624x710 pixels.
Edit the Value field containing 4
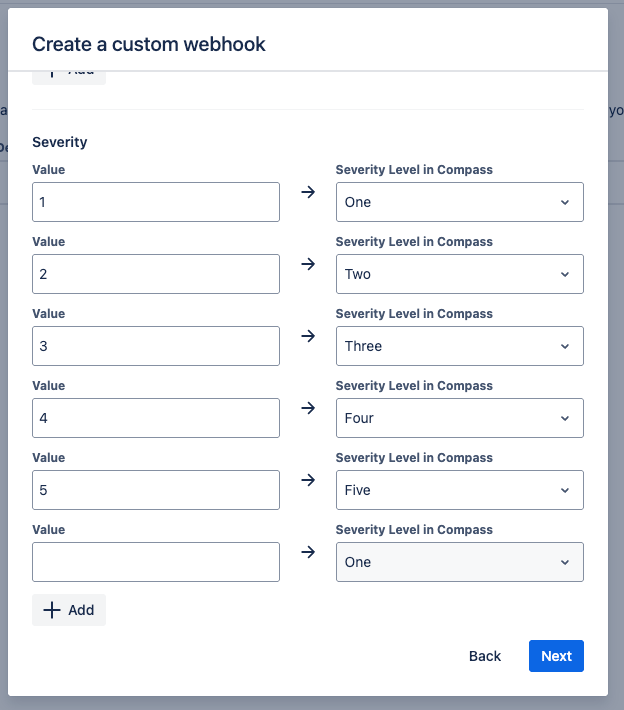156,418
